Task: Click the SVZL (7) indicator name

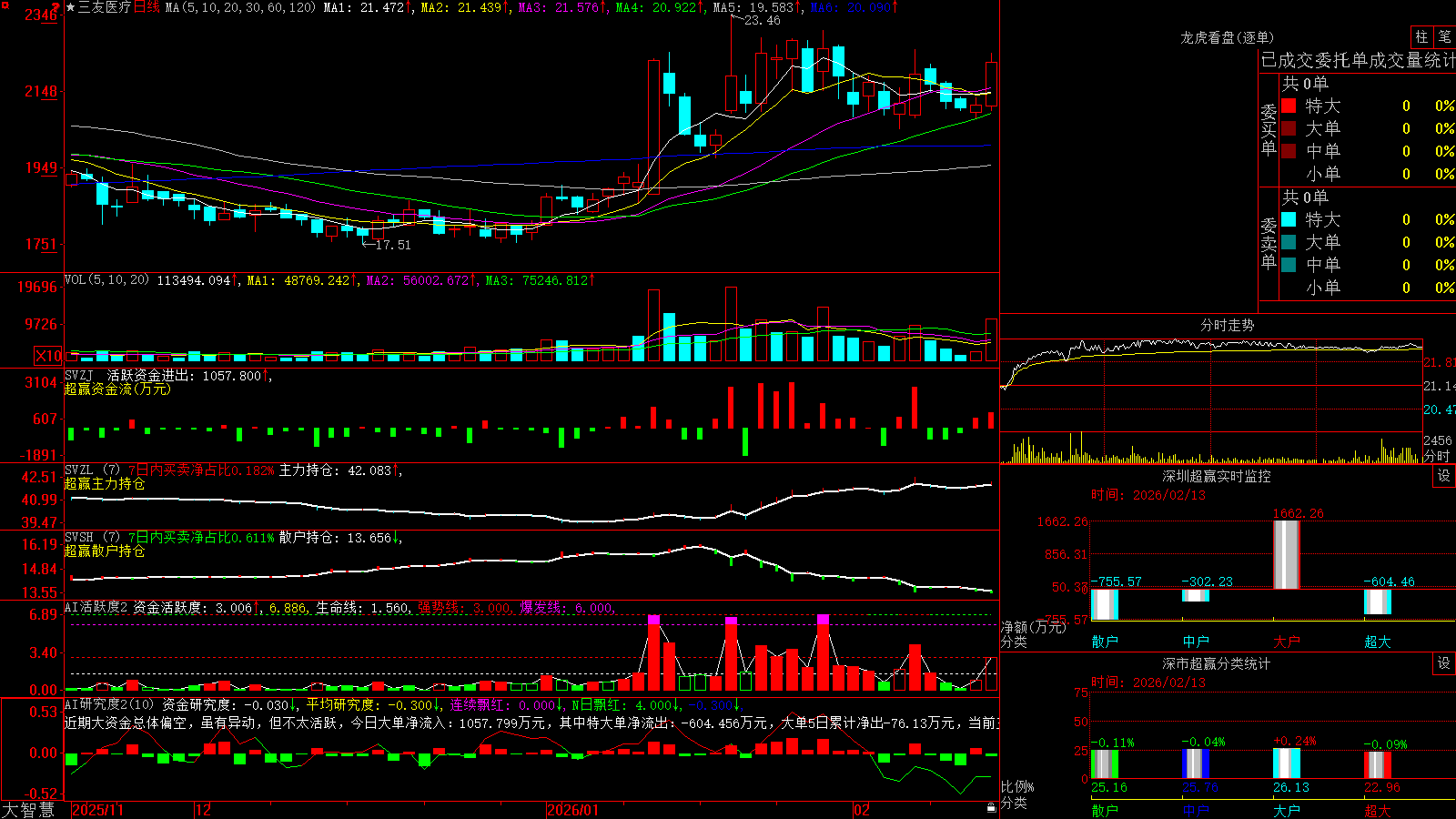Action: tap(92, 470)
